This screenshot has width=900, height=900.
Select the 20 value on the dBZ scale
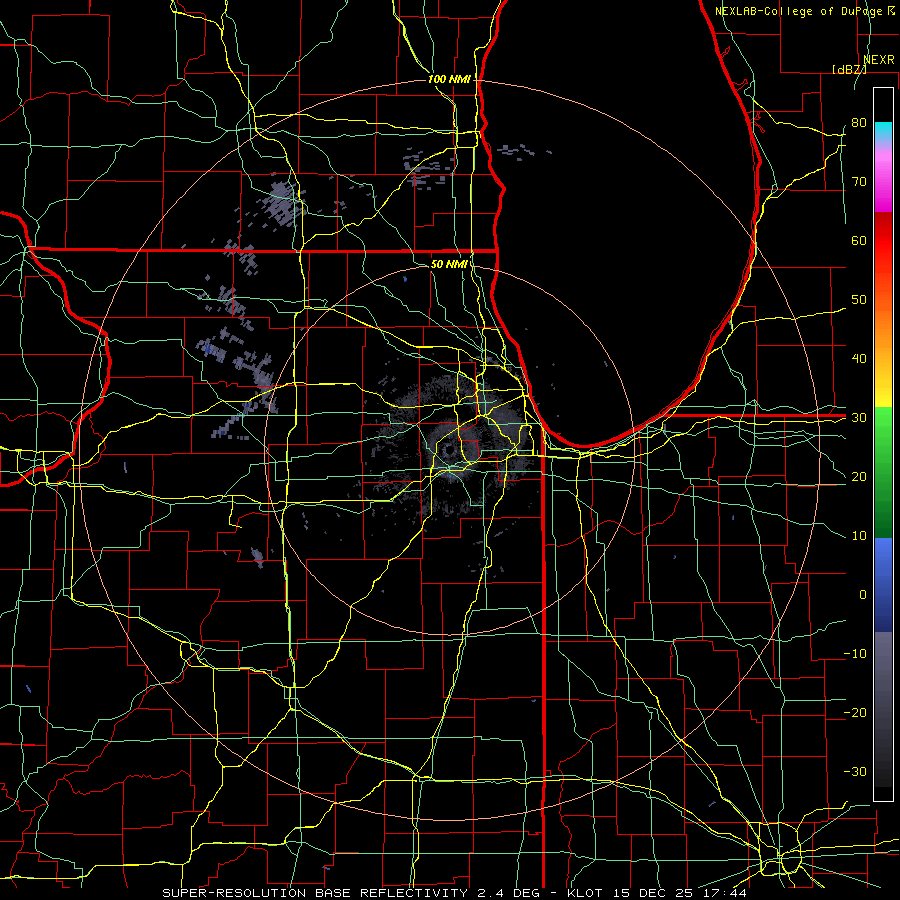(859, 477)
